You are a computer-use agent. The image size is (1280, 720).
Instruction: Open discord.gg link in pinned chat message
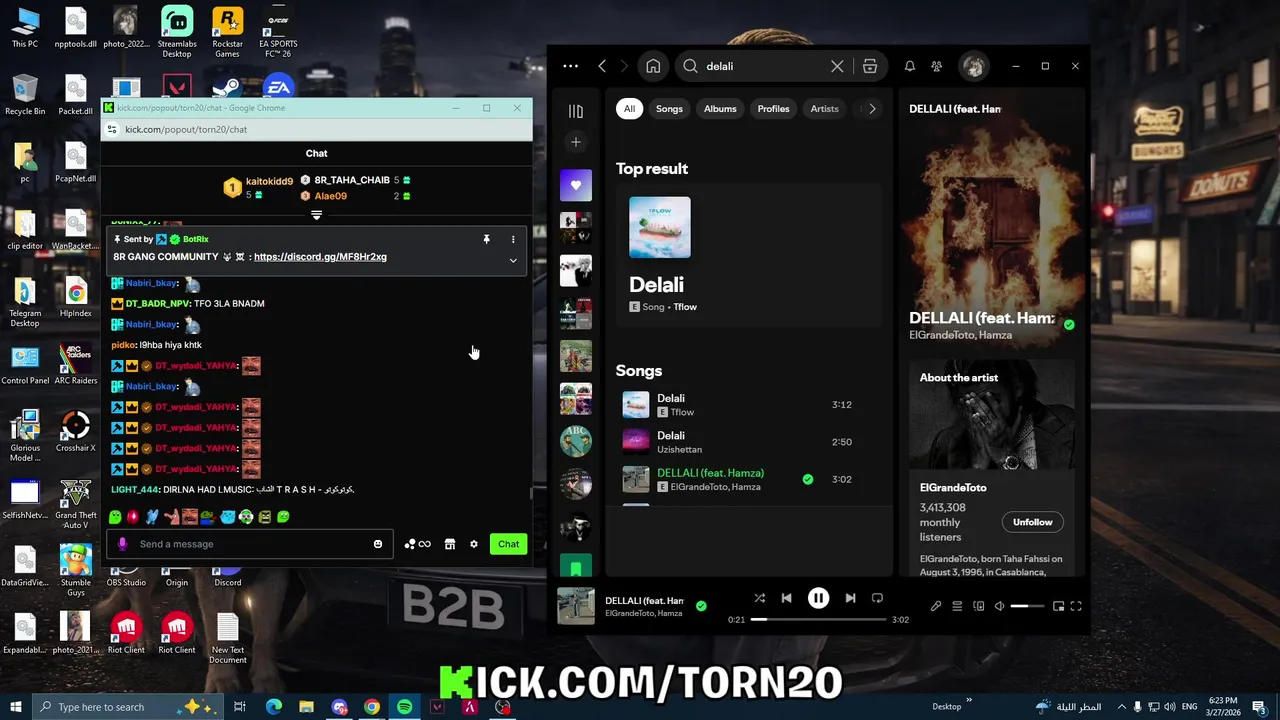(x=320, y=257)
